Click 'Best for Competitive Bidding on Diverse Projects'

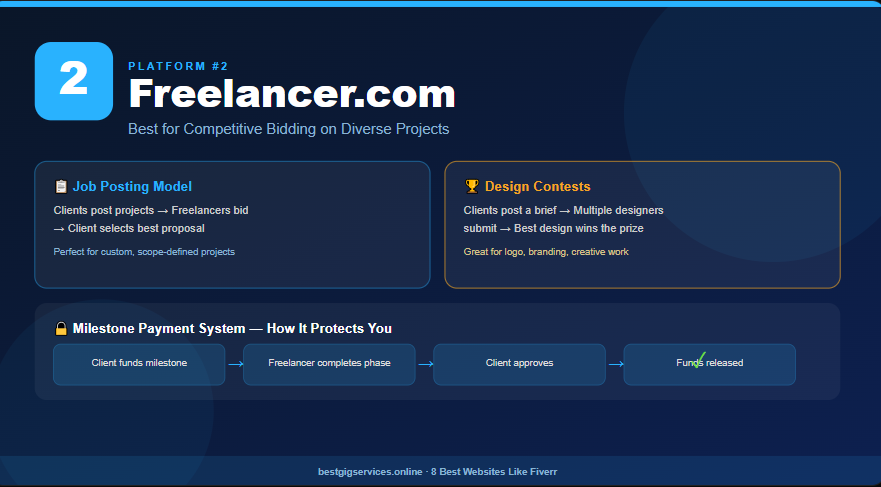click(289, 129)
